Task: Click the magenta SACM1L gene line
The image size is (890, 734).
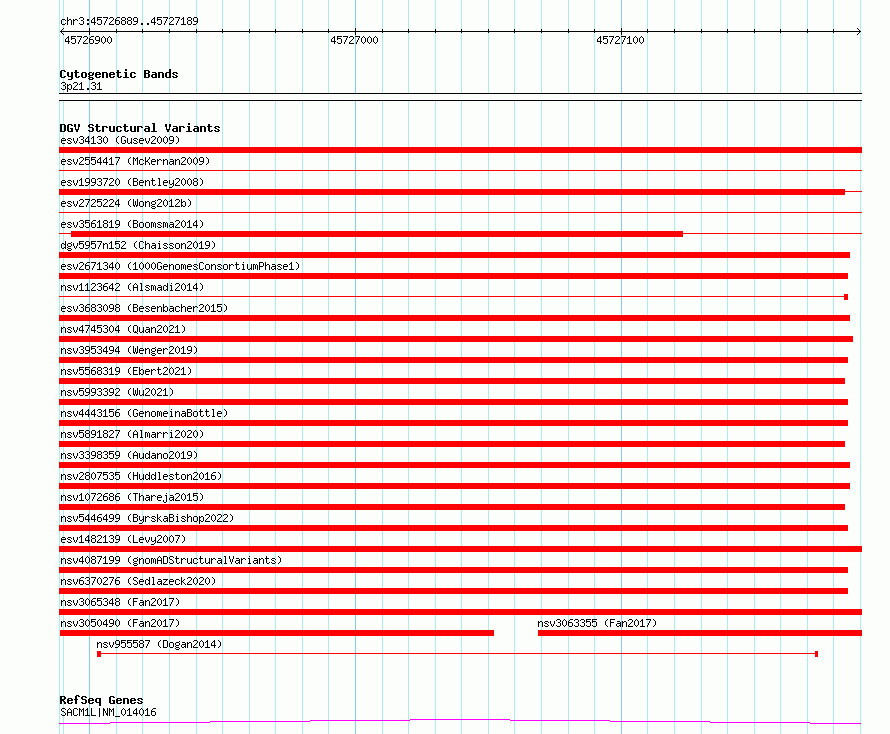Action: coord(460,722)
